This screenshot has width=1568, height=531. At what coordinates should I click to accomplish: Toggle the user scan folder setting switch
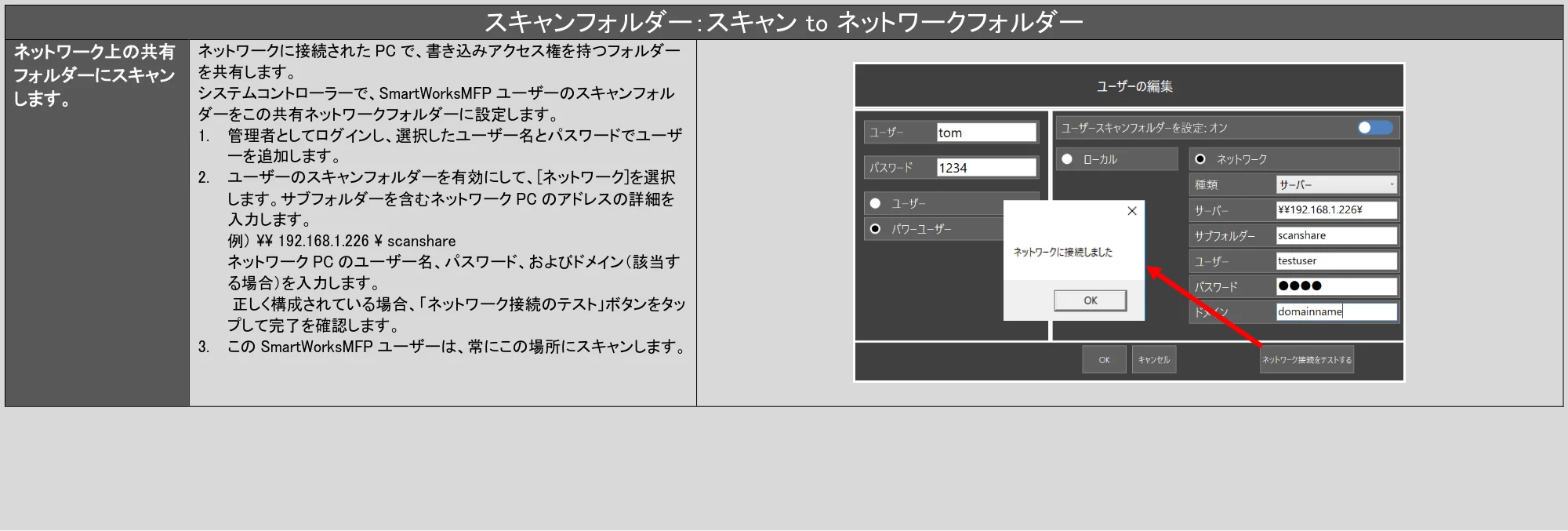point(1375,128)
